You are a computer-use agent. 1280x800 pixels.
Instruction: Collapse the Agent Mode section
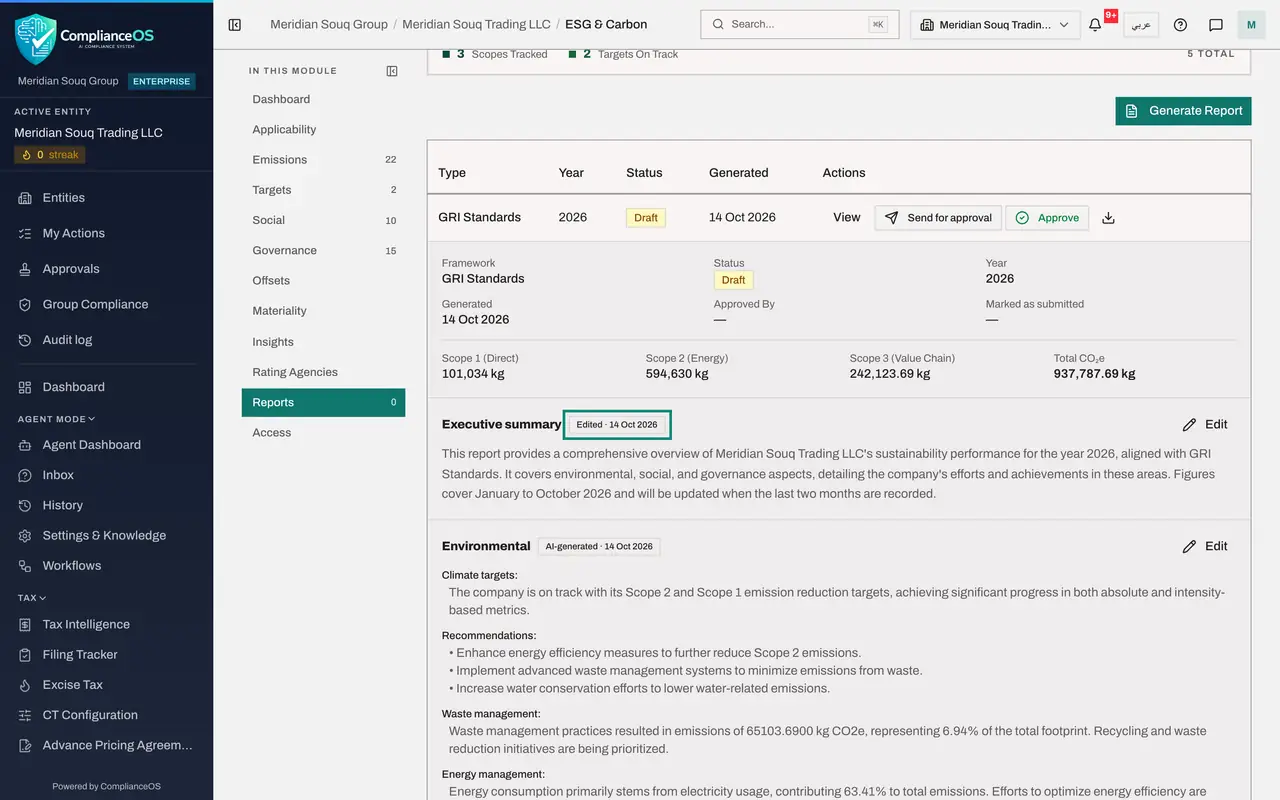point(57,419)
